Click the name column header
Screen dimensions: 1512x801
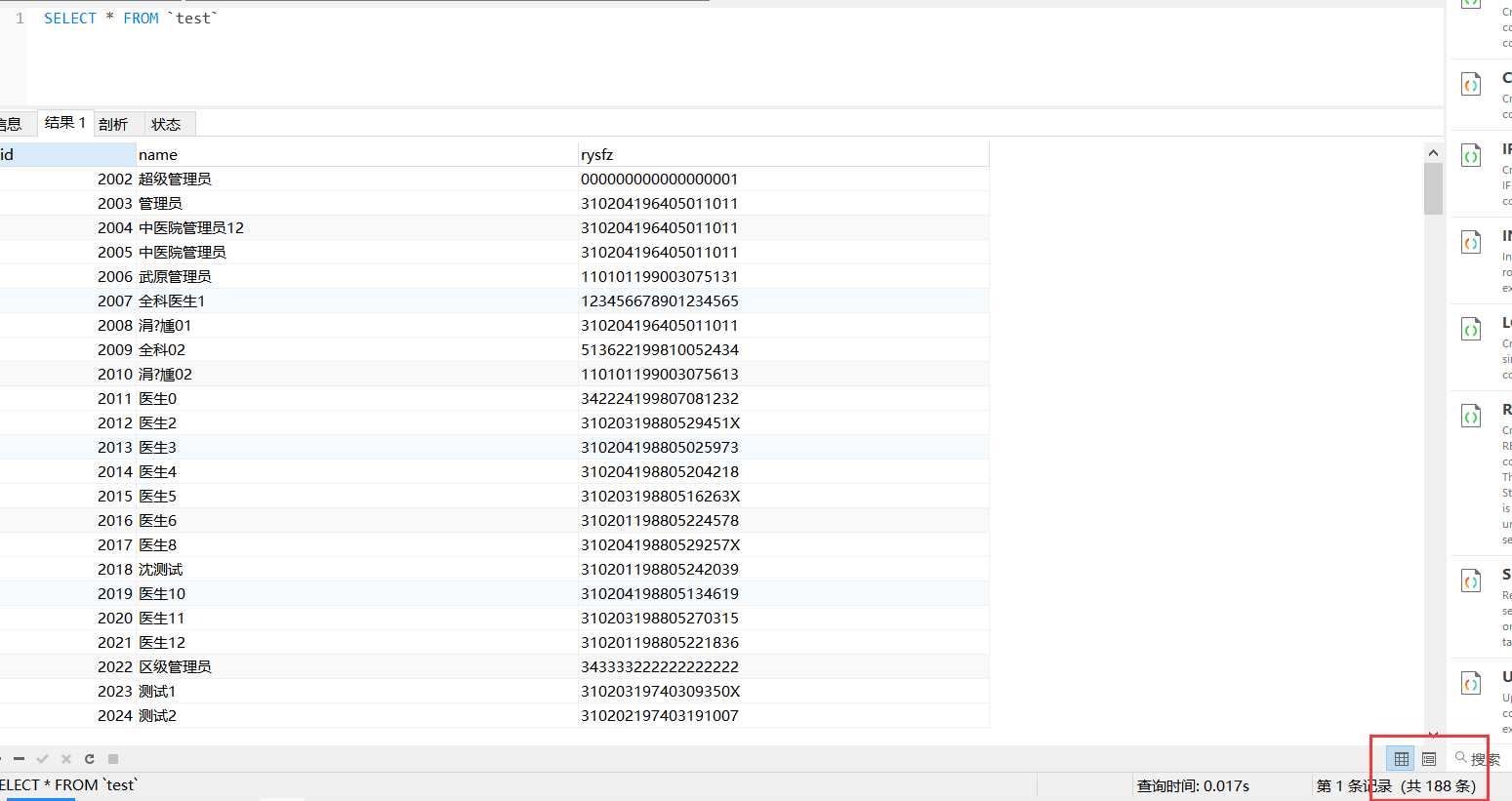click(357, 154)
